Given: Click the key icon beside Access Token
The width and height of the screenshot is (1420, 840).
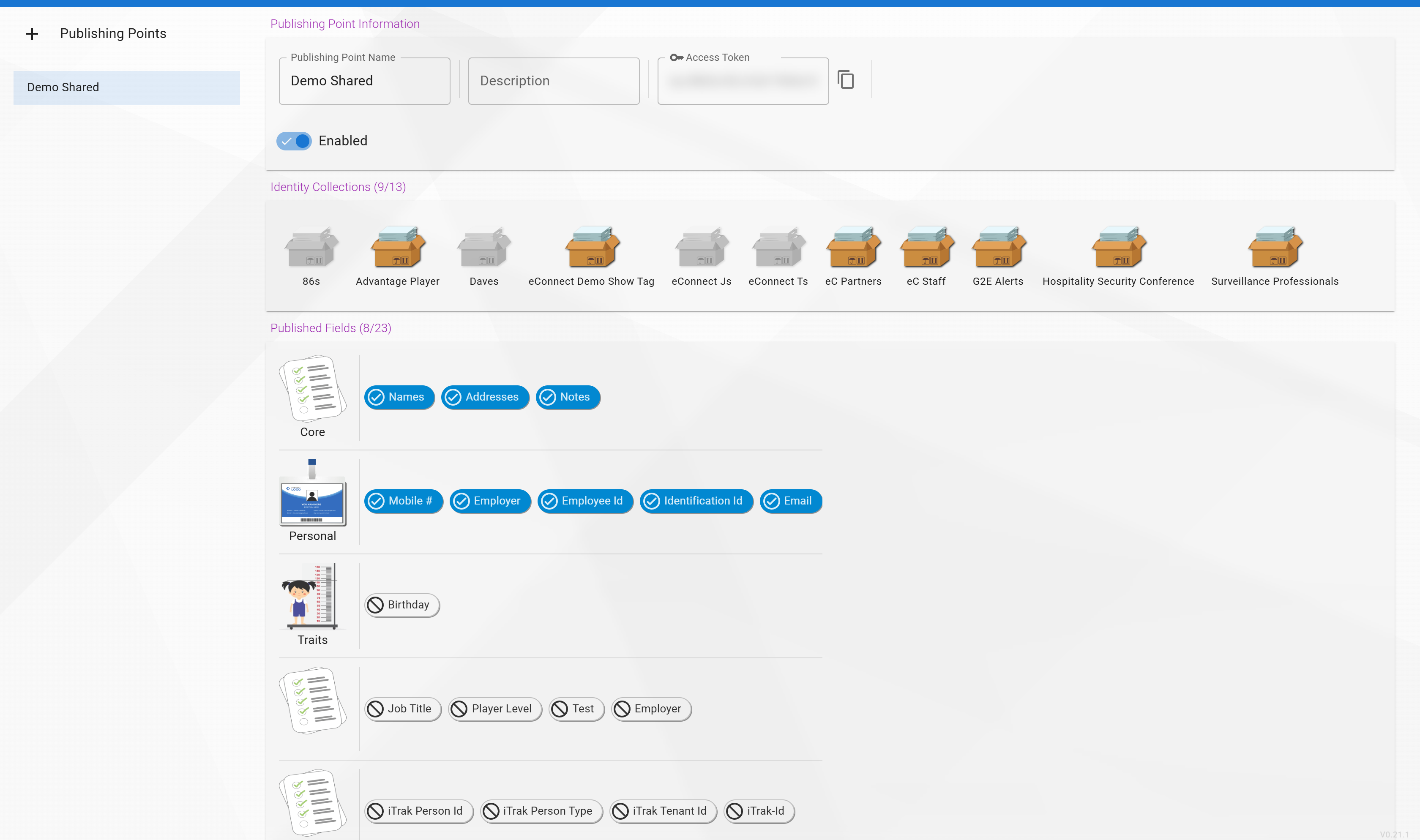Looking at the screenshot, I should tap(676, 57).
